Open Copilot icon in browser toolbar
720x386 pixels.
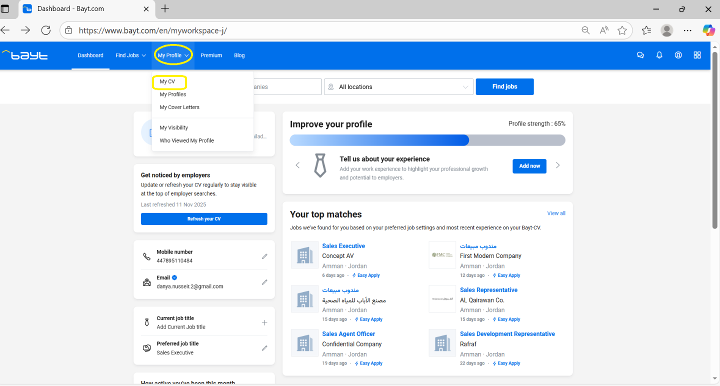pos(709,30)
